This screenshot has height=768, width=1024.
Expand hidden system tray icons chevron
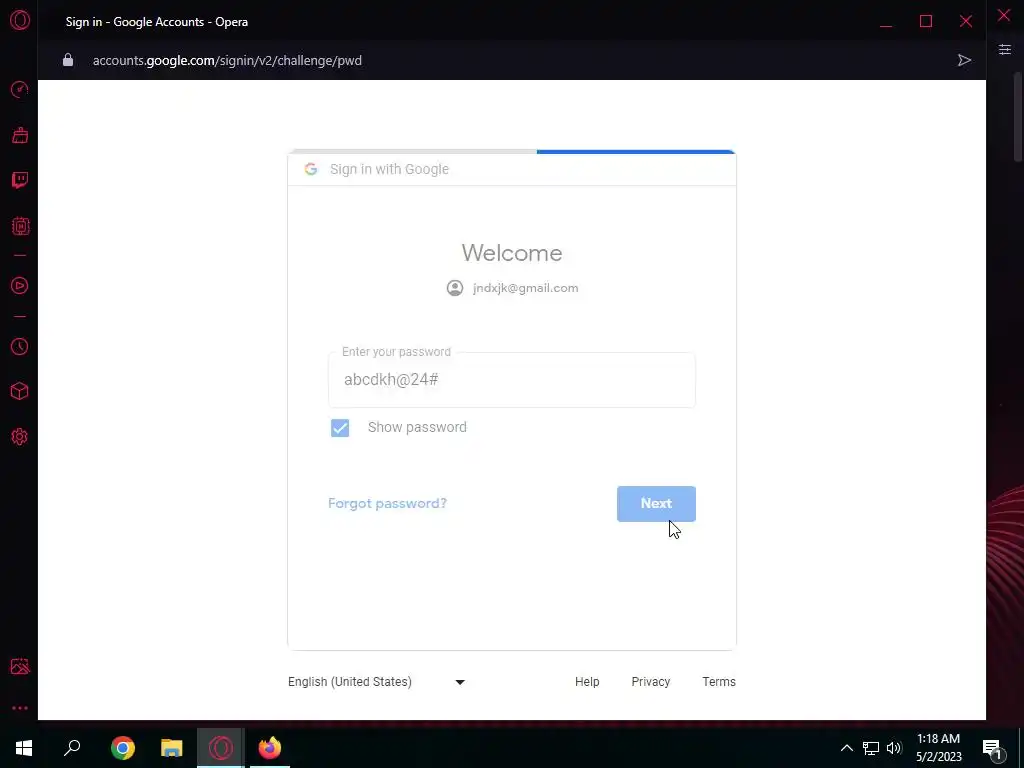tap(846, 748)
